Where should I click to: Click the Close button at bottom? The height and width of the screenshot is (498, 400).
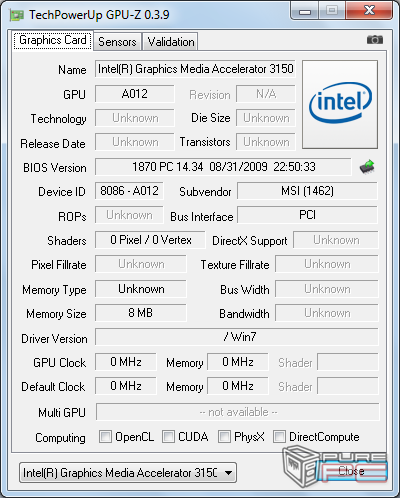(x=352, y=471)
